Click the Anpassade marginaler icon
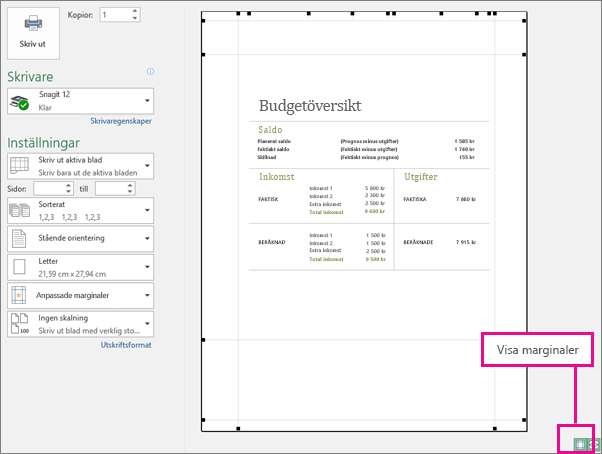 pos(19,295)
